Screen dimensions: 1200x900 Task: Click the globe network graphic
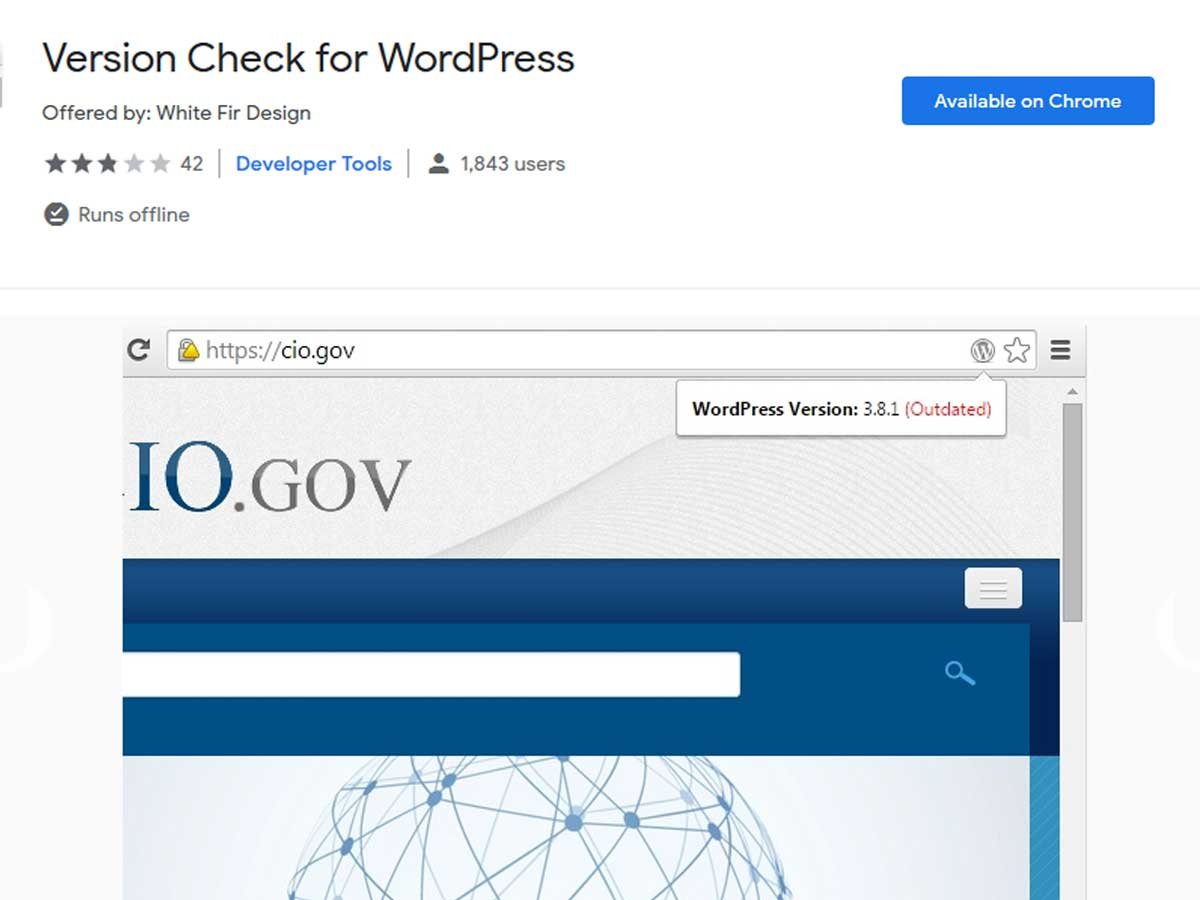pyautogui.click(x=540, y=830)
